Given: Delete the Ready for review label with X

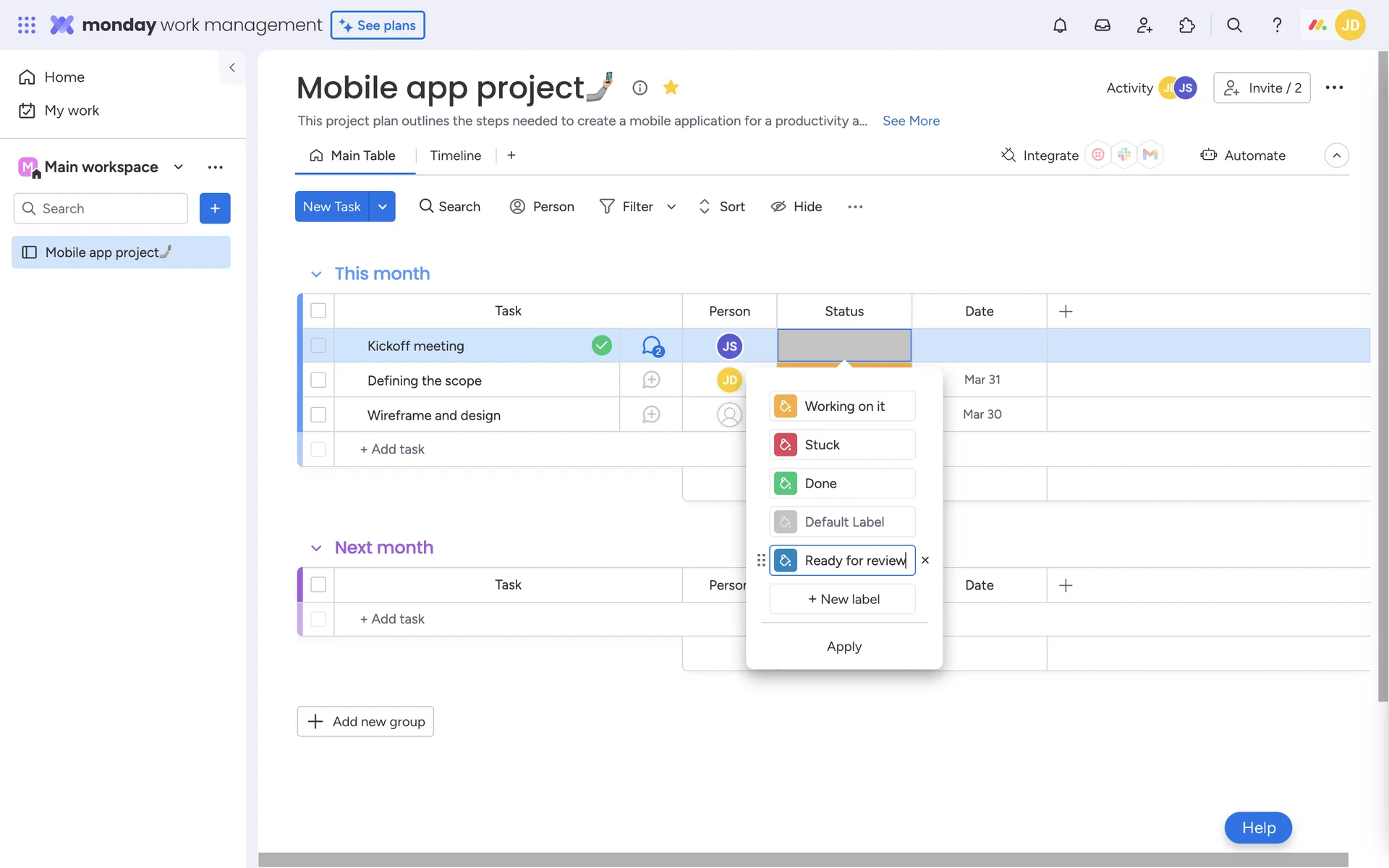Looking at the screenshot, I should point(925,560).
